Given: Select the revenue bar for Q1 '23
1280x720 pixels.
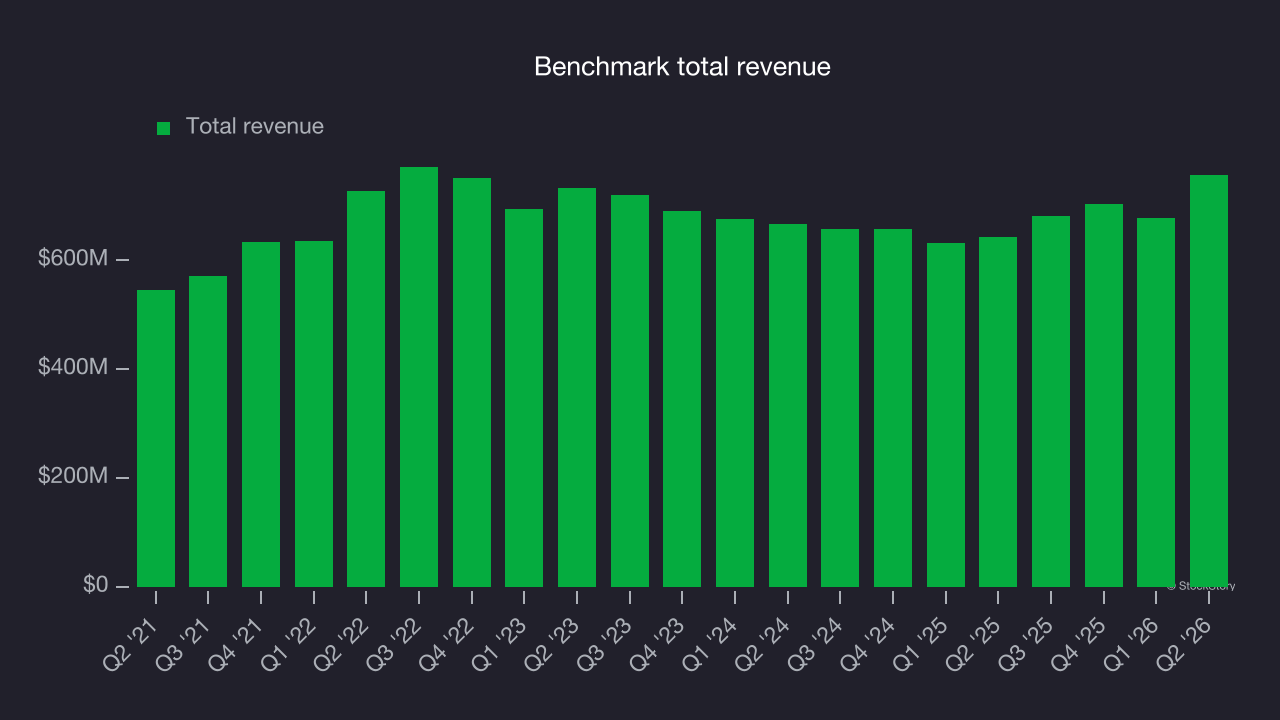Looking at the screenshot, I should (x=524, y=398).
